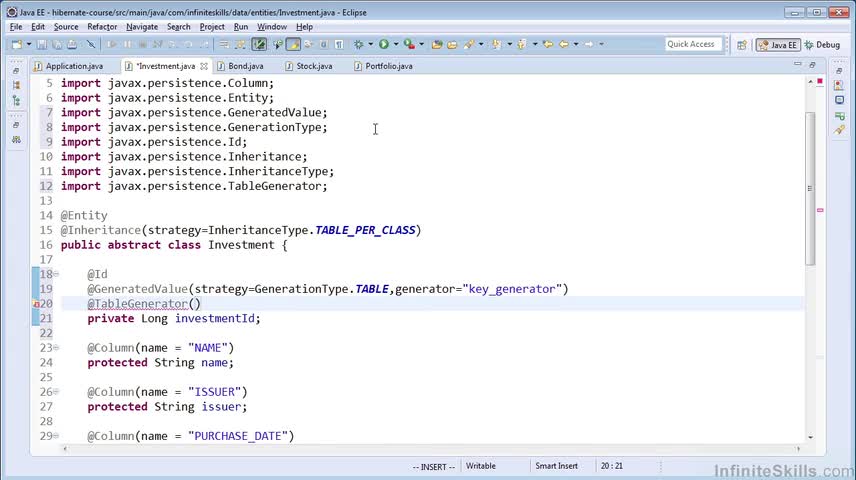
Task: Minimize the editor area
Action: tap(798, 64)
